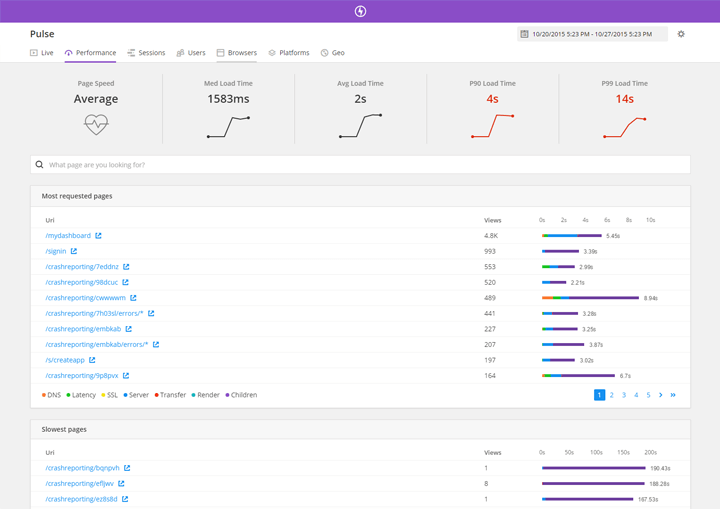Click external link icon beside /signin
This screenshot has width=720, height=509.
point(74,251)
